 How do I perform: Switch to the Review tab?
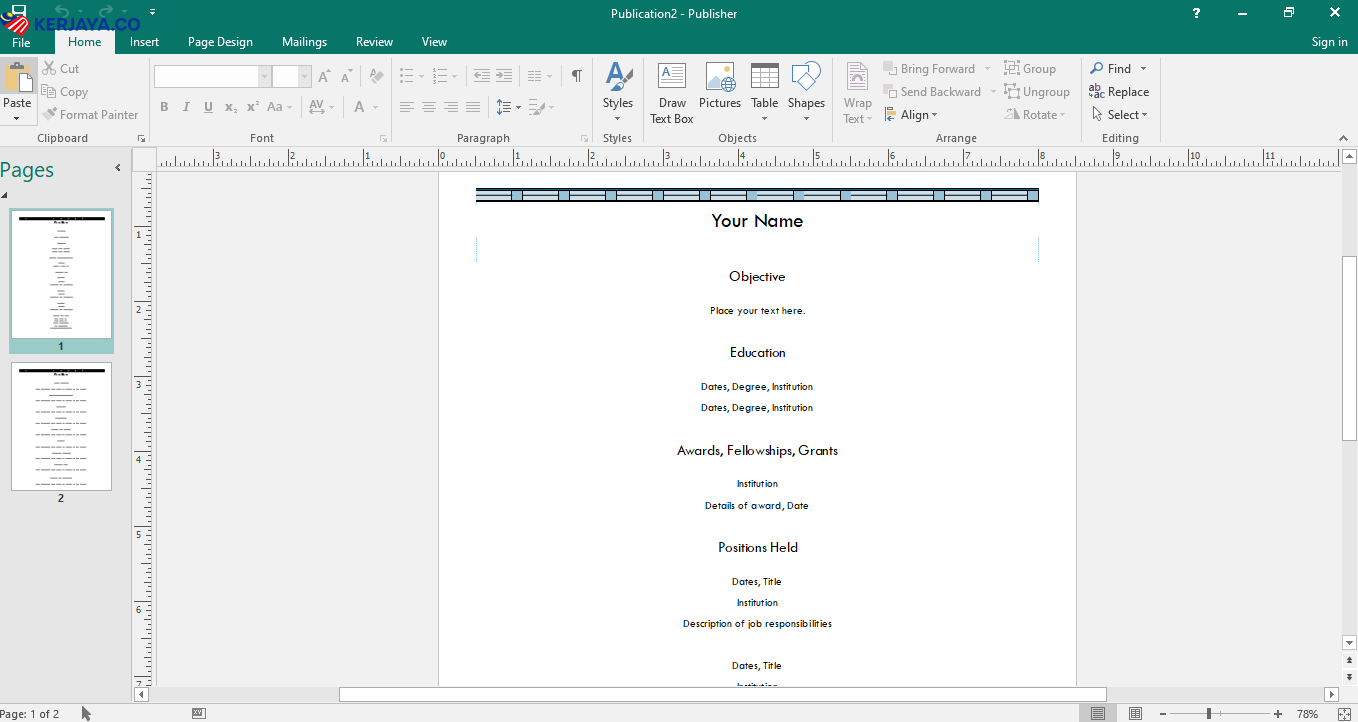click(x=374, y=42)
